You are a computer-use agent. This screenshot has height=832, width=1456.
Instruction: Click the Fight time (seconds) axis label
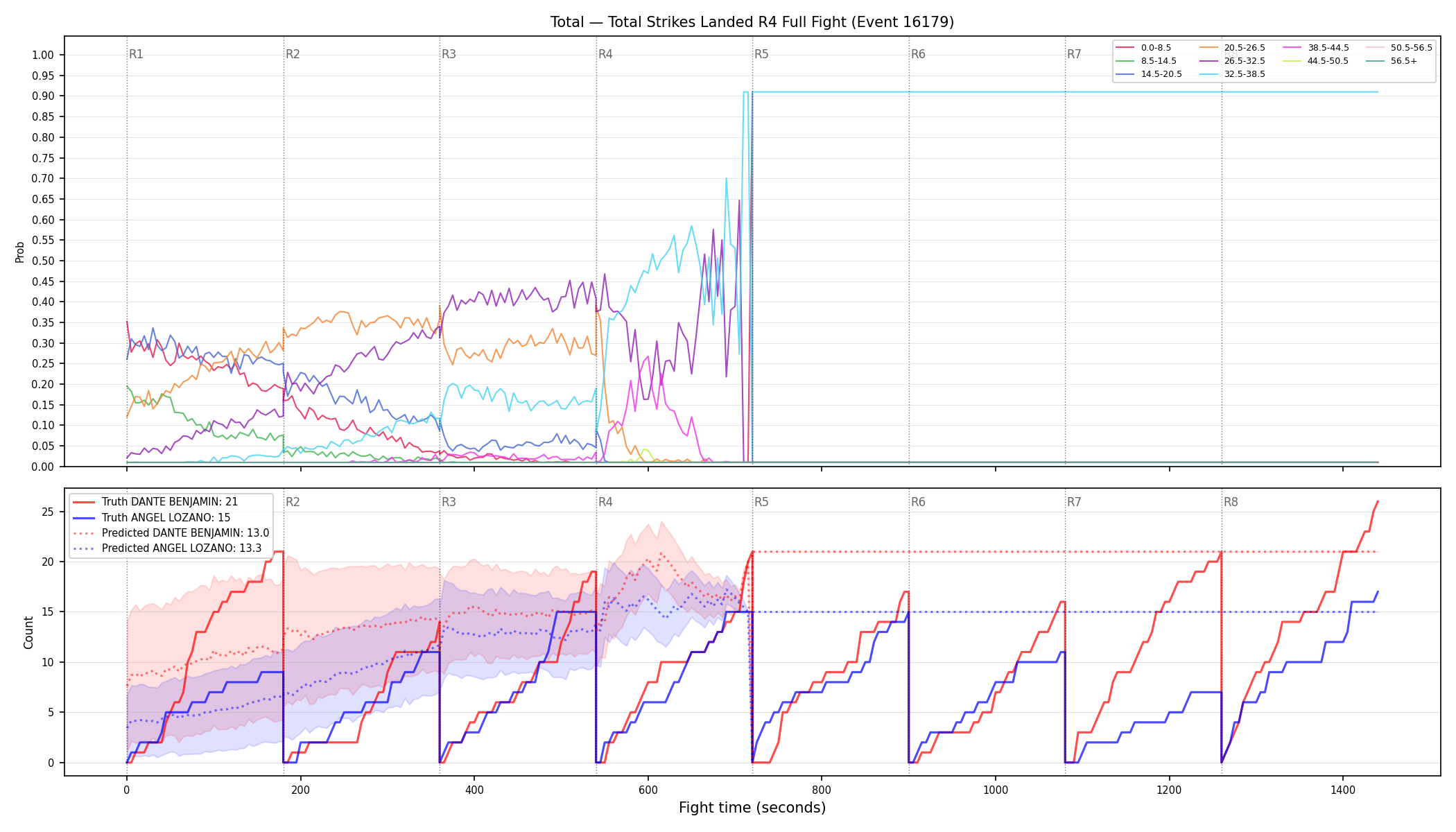click(752, 808)
